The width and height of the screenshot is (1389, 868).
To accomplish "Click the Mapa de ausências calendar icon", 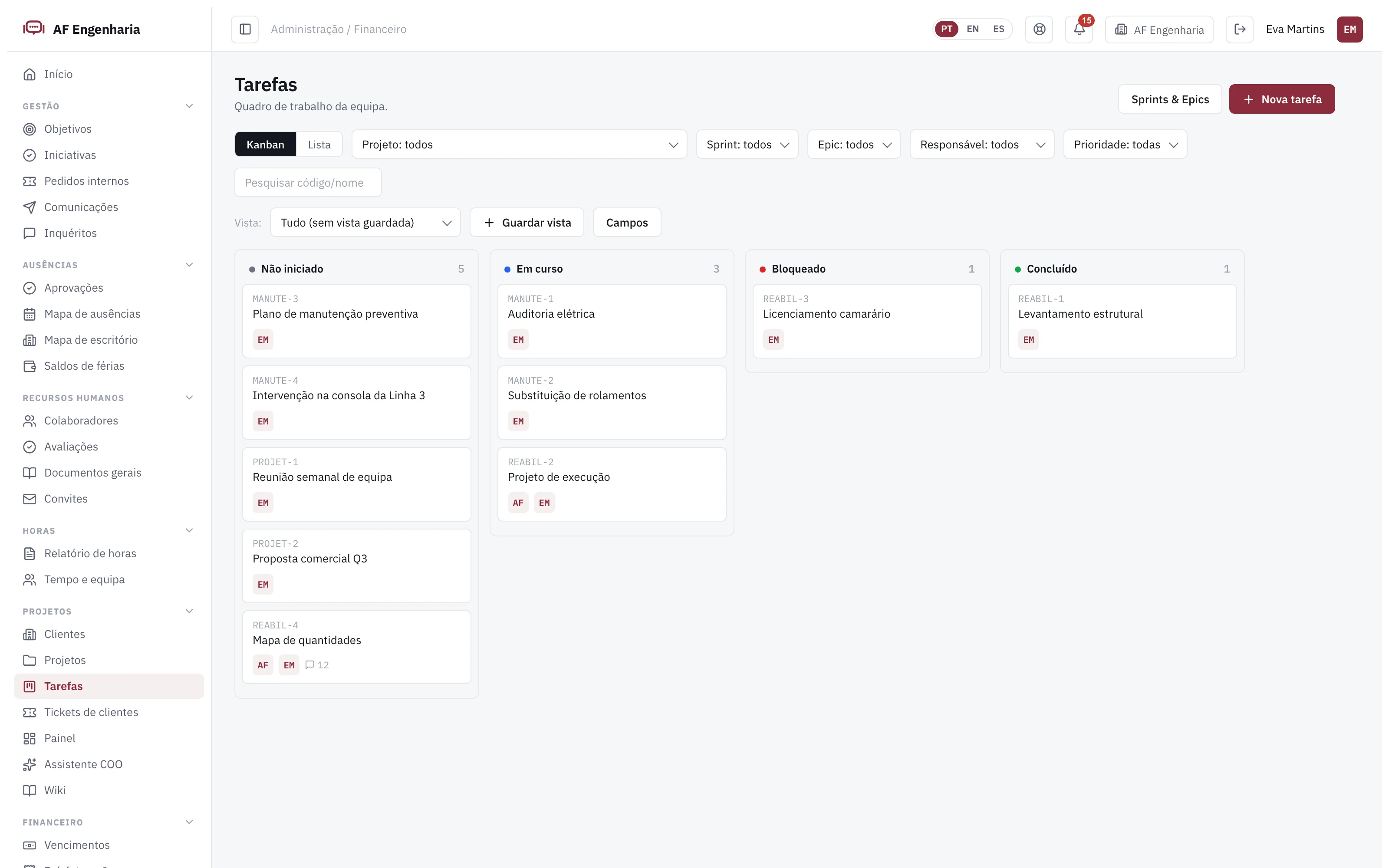I will click(29, 314).
